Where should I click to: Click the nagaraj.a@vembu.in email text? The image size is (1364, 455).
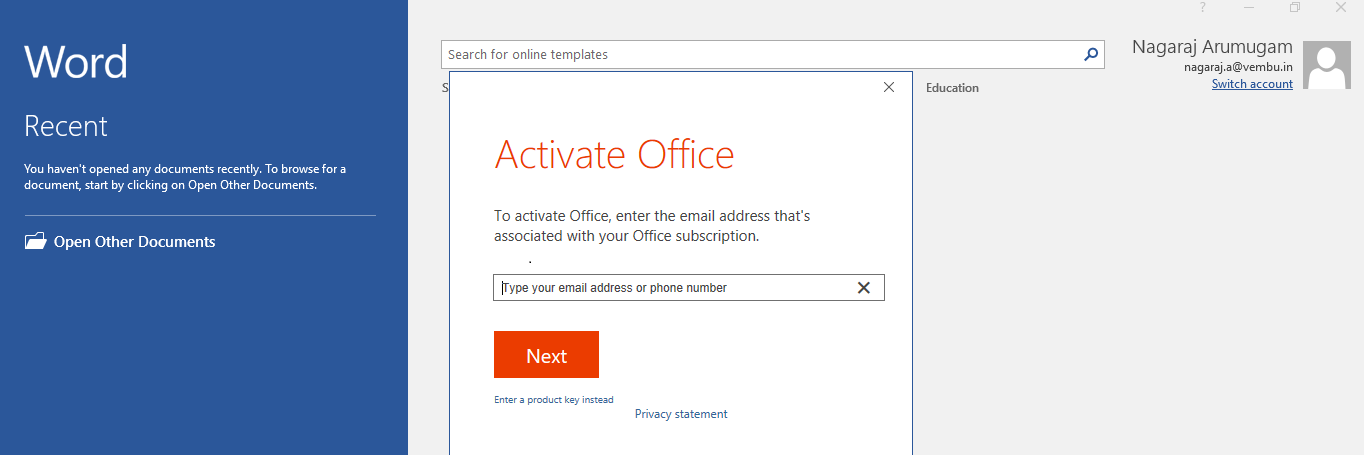coord(1238,67)
